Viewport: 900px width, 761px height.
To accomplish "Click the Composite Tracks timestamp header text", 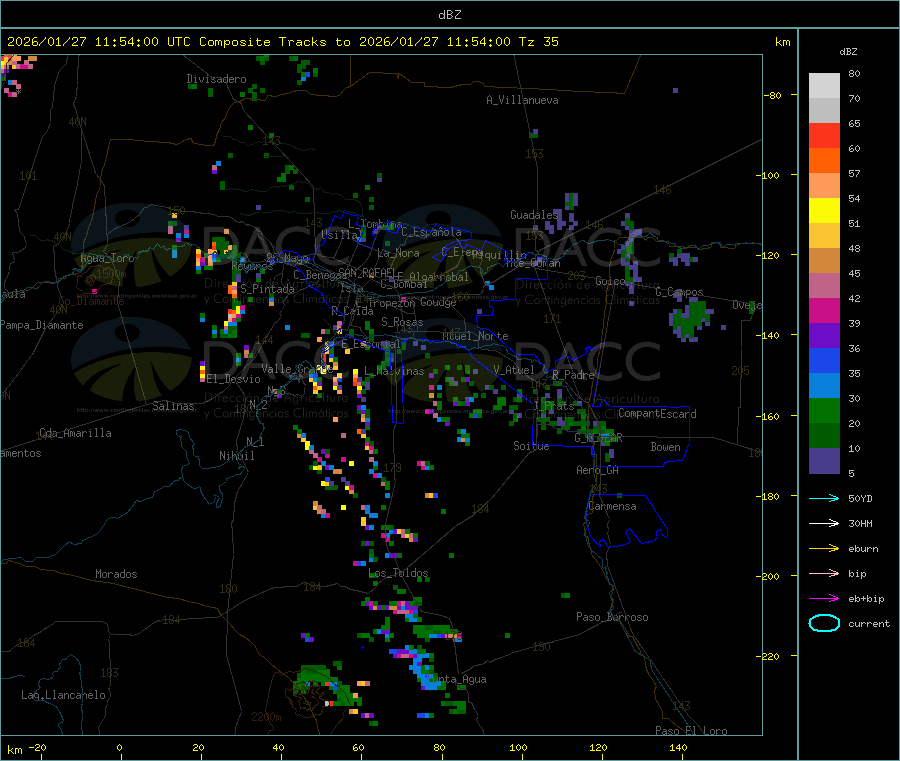I will pyautogui.click(x=282, y=41).
